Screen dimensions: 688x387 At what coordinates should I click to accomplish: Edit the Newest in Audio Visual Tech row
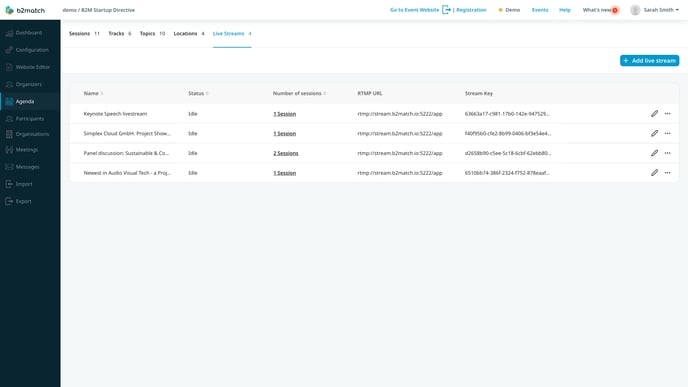pyautogui.click(x=654, y=173)
